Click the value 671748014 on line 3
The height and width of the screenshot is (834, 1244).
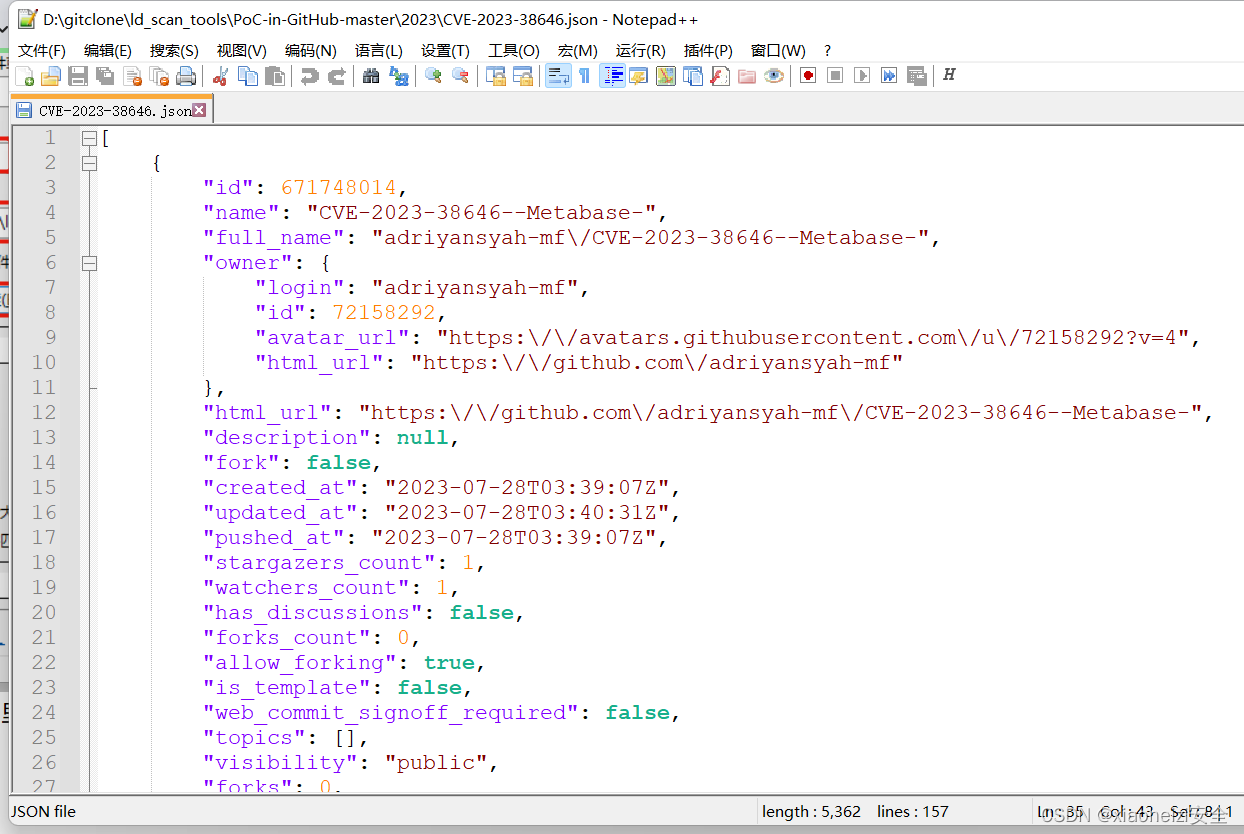point(339,188)
